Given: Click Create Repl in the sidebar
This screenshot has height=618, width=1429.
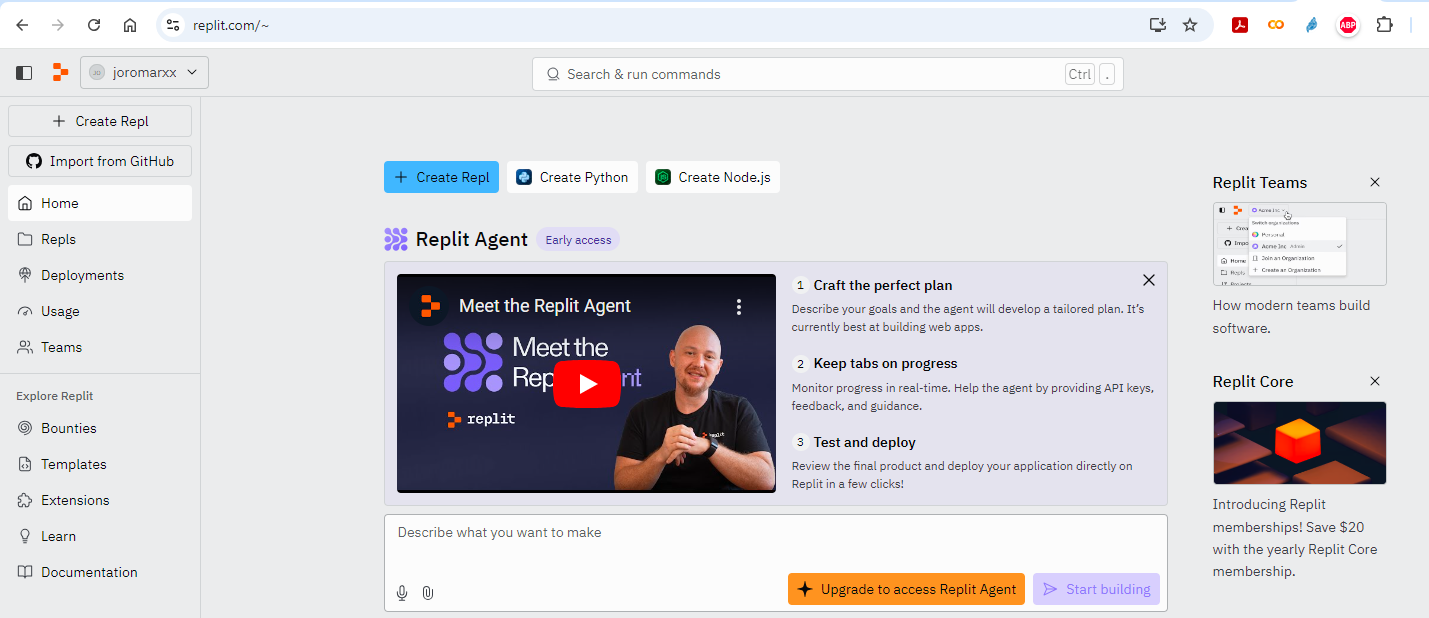Looking at the screenshot, I should coord(100,121).
